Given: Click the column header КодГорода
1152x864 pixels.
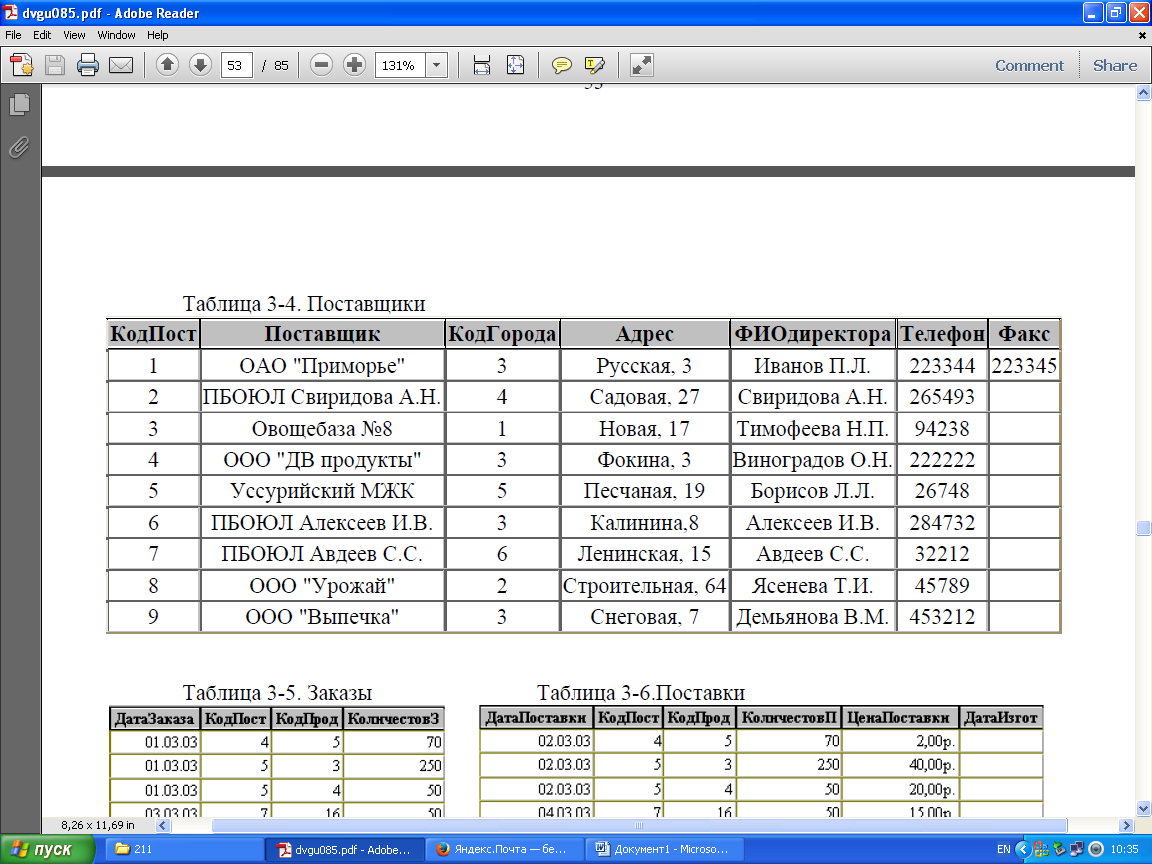Looking at the screenshot, I should click(502, 334).
